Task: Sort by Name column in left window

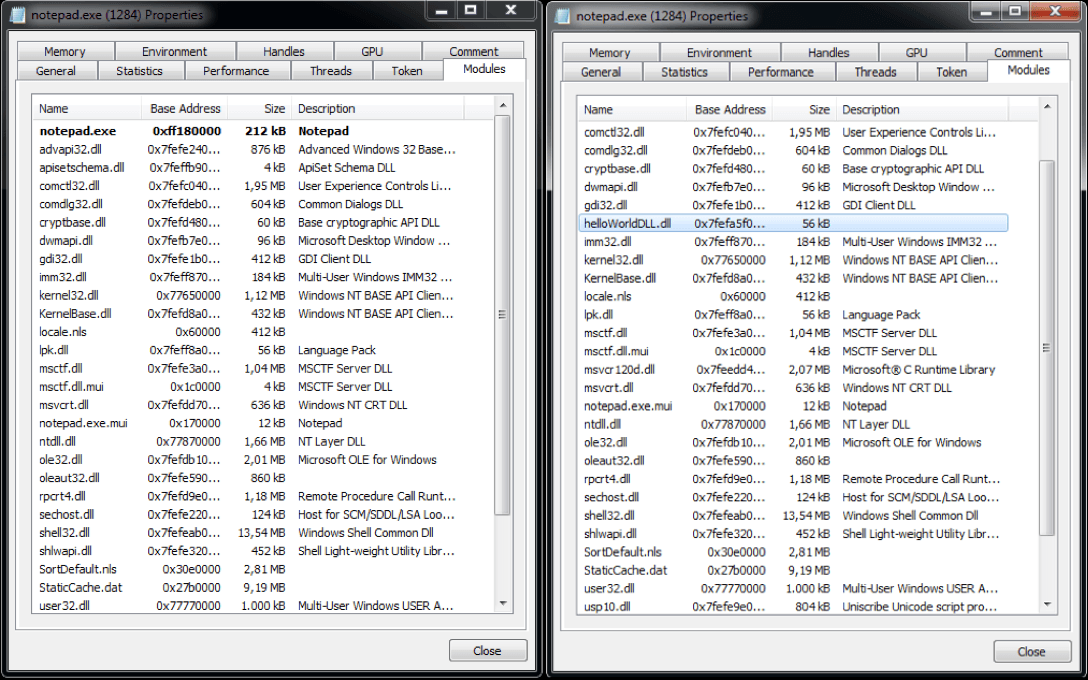Action: [x=87, y=108]
